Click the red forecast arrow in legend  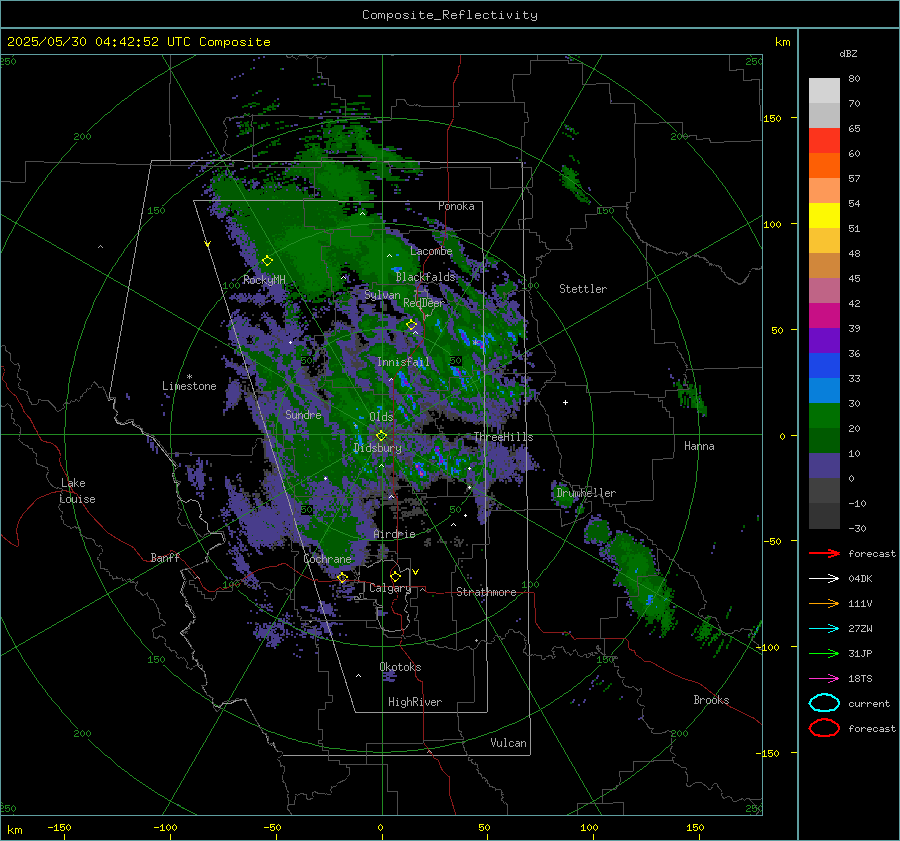click(x=824, y=553)
